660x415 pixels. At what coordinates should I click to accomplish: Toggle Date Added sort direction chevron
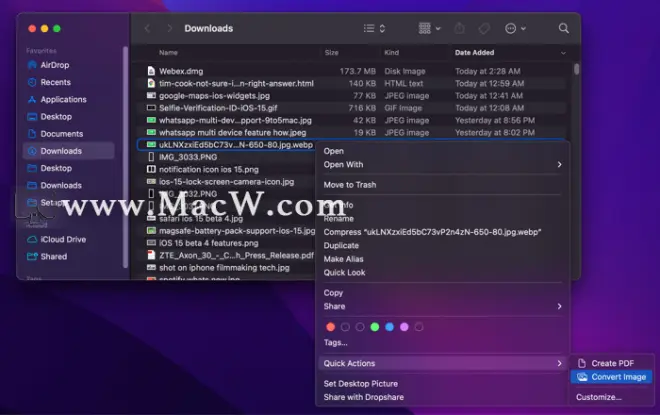click(x=563, y=53)
